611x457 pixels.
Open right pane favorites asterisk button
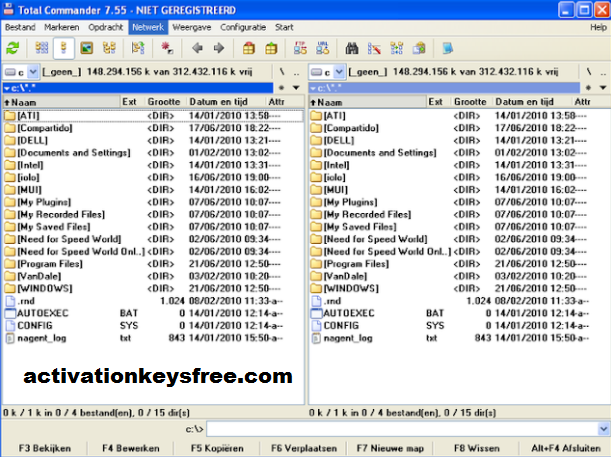tap(588, 88)
